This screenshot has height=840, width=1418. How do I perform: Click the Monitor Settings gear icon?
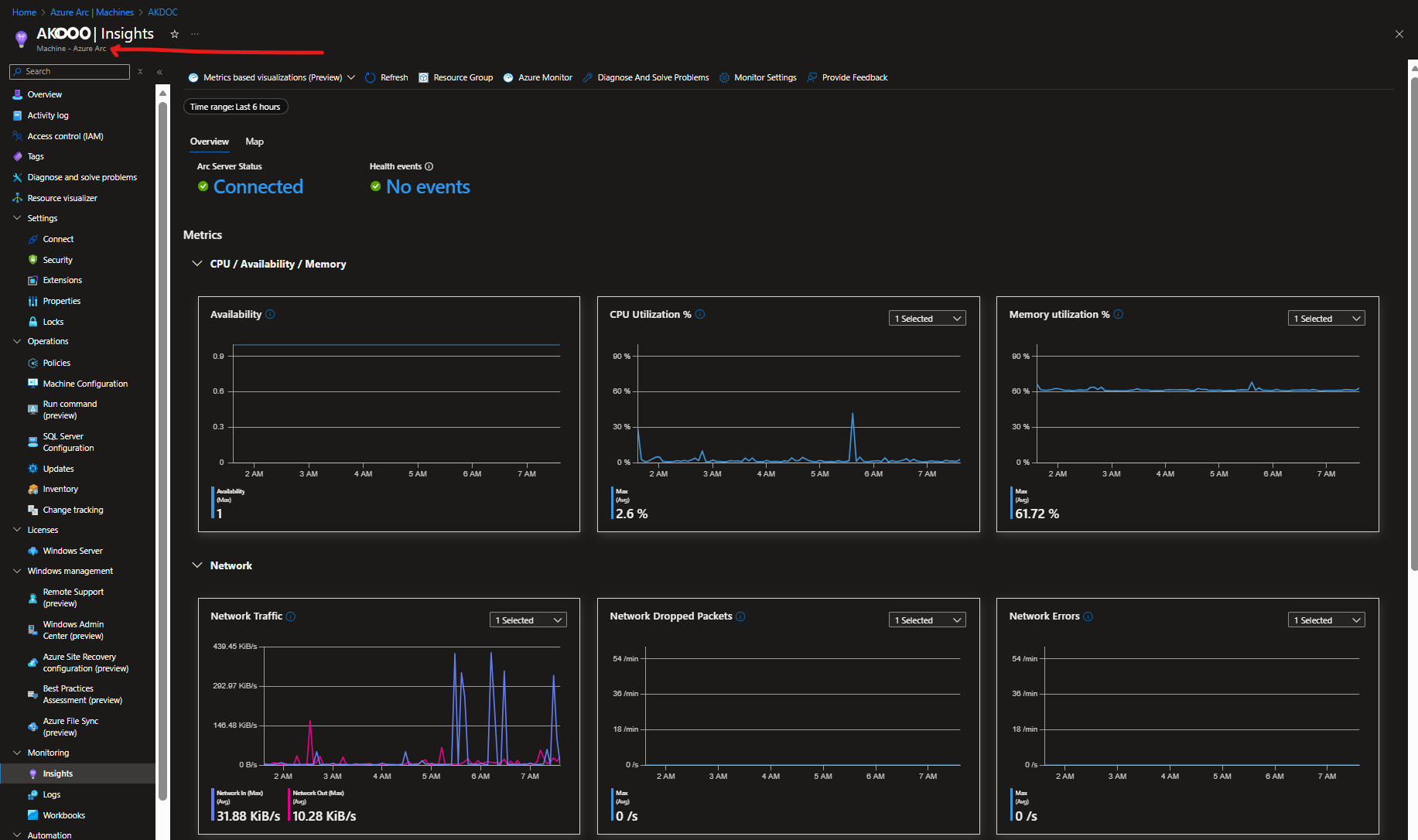click(724, 77)
